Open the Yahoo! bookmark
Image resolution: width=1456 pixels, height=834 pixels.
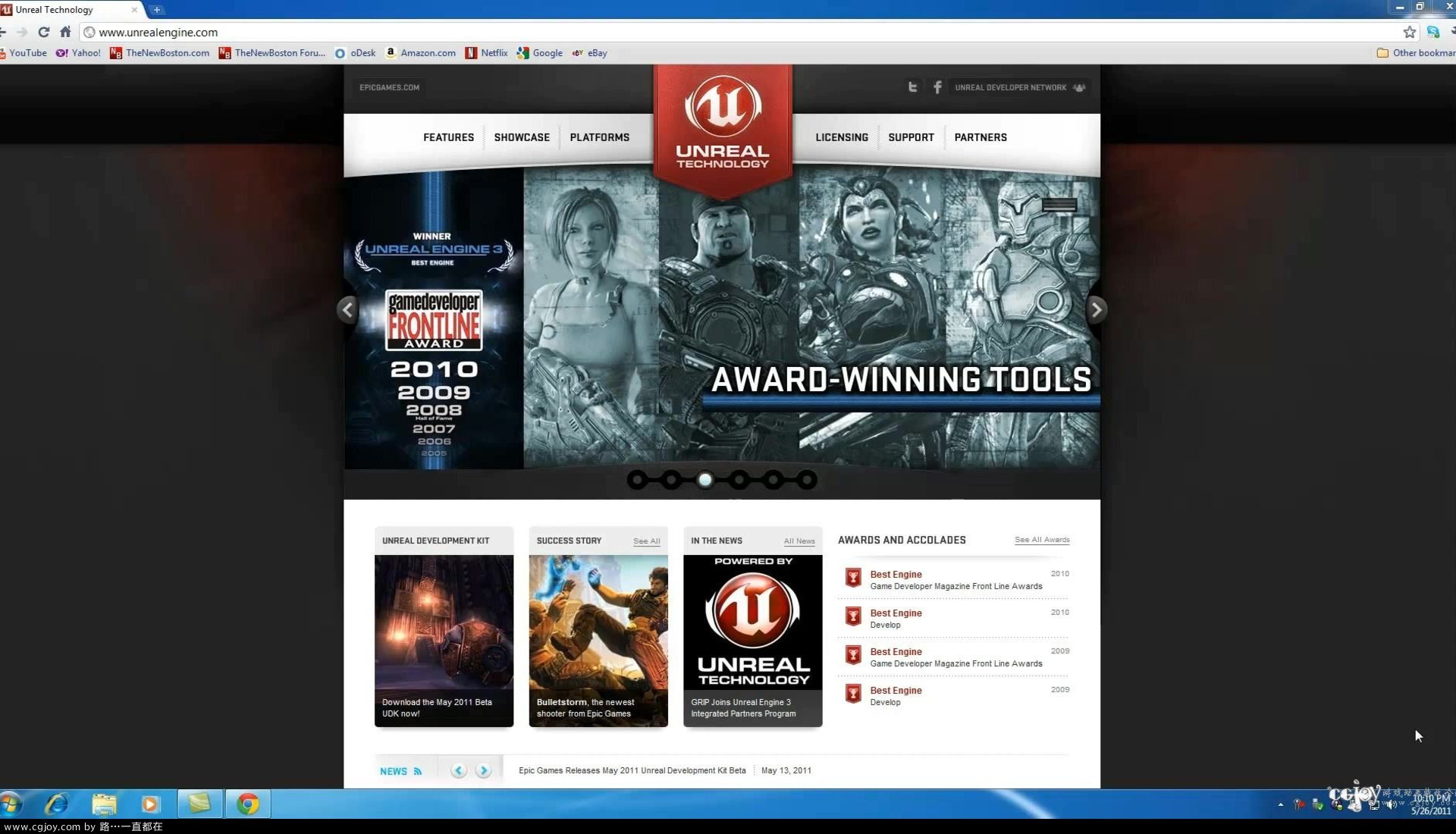[x=78, y=53]
